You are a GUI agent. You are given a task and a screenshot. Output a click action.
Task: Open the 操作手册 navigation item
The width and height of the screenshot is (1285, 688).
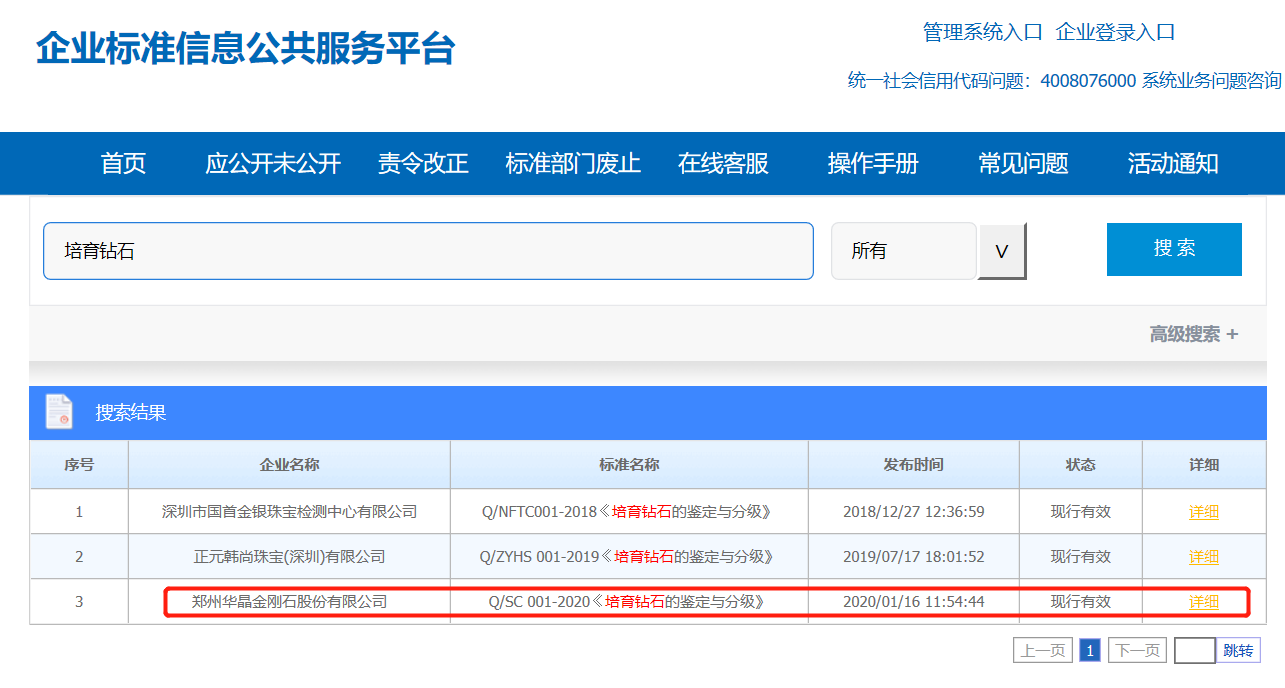click(x=873, y=163)
